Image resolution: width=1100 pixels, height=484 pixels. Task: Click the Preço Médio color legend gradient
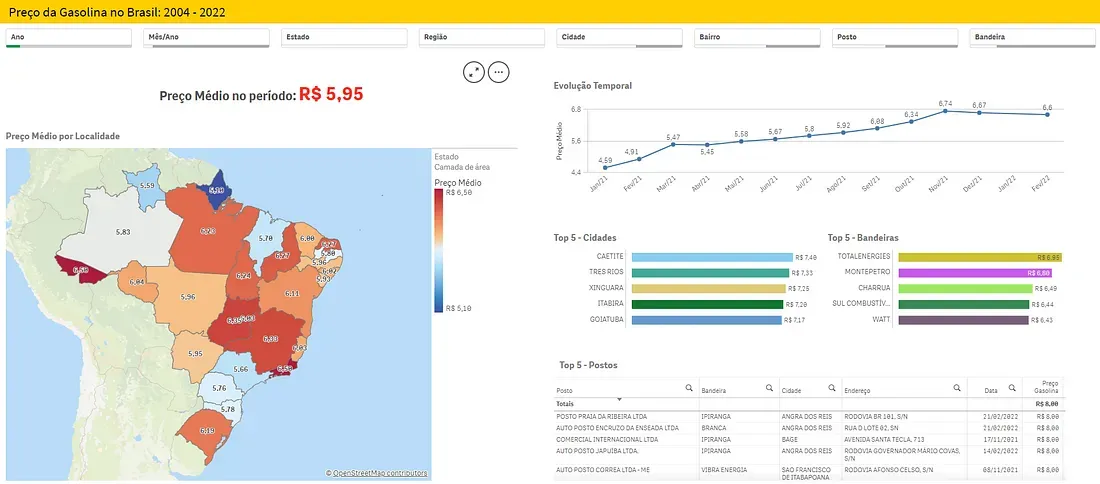439,250
